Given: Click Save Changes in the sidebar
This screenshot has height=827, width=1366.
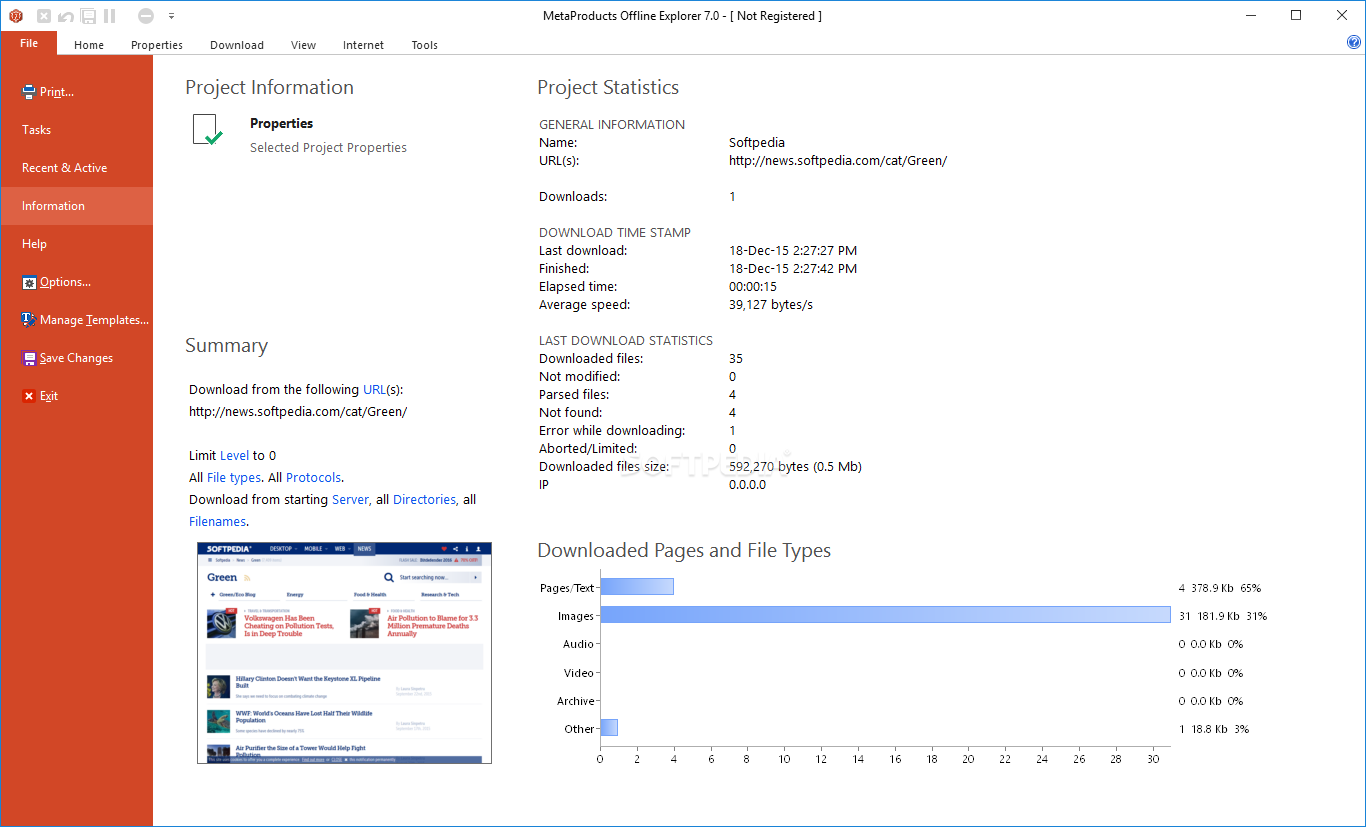Looking at the screenshot, I should pyautogui.click(x=77, y=358).
